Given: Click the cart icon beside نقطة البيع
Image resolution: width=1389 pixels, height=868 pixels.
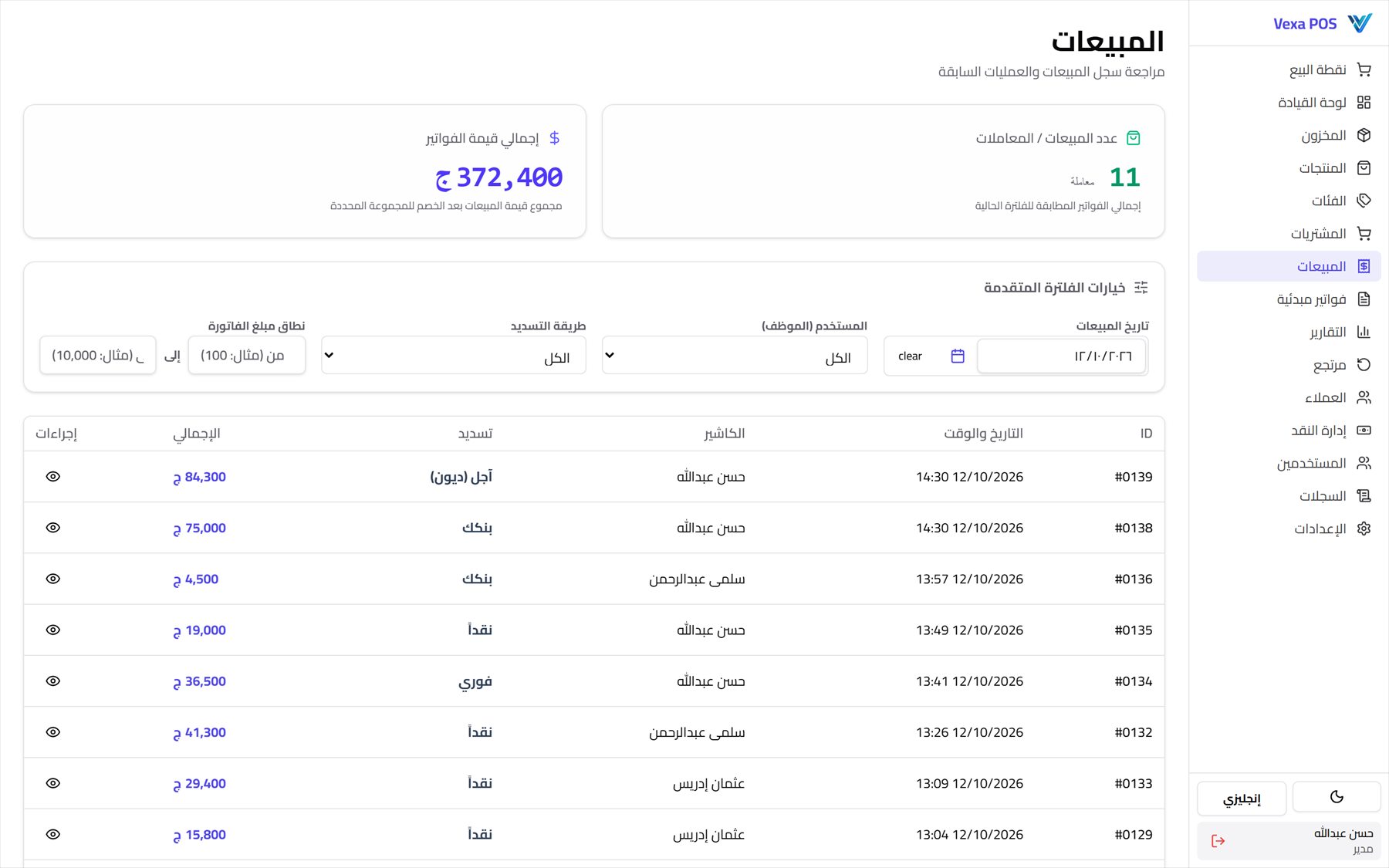Looking at the screenshot, I should tap(1364, 69).
